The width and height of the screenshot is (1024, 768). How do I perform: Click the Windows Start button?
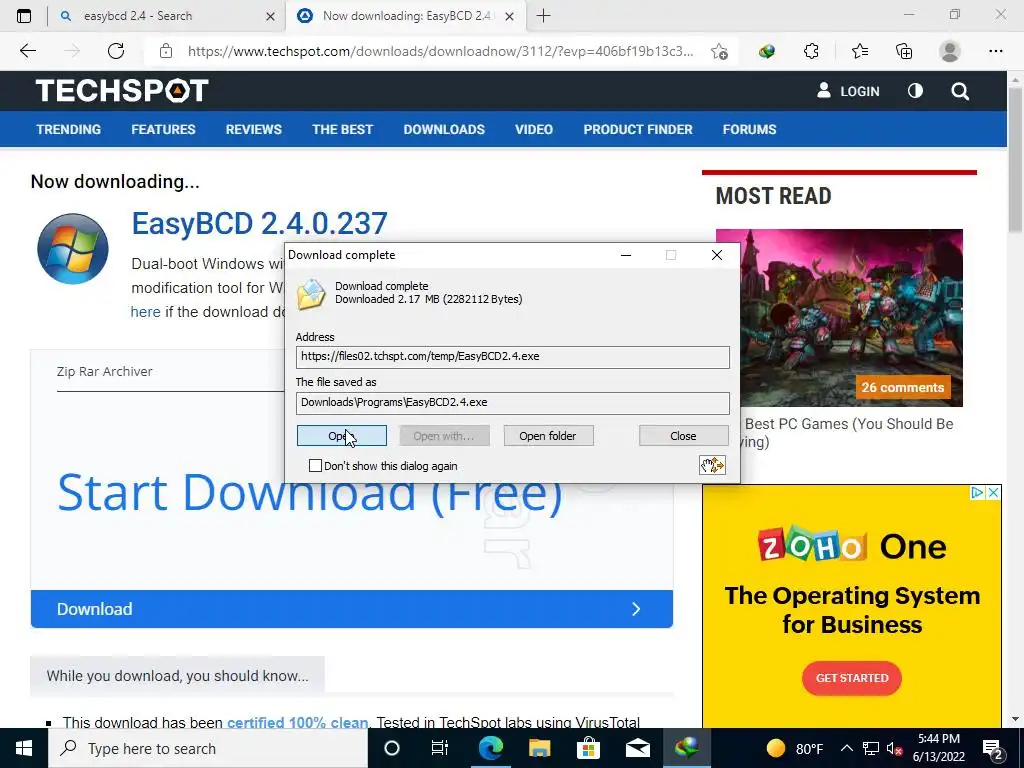click(x=24, y=748)
